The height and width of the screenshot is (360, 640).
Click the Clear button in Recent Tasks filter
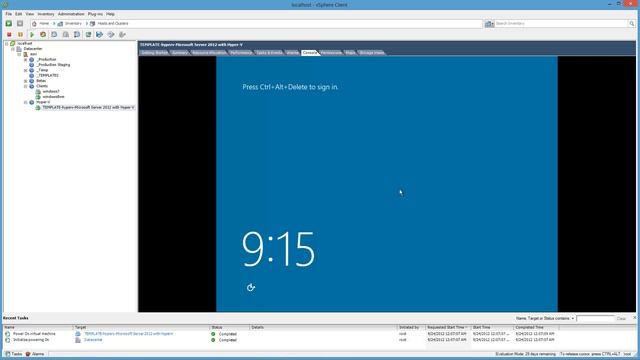[621, 318]
